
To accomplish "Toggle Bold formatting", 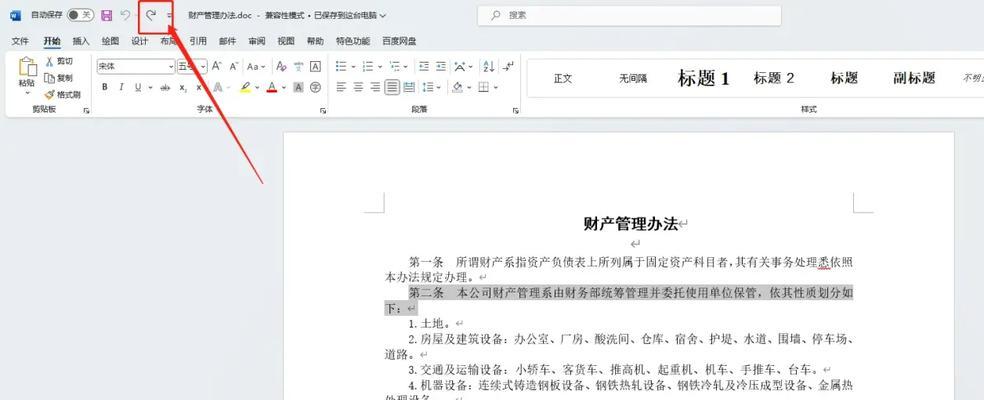I will [105, 87].
